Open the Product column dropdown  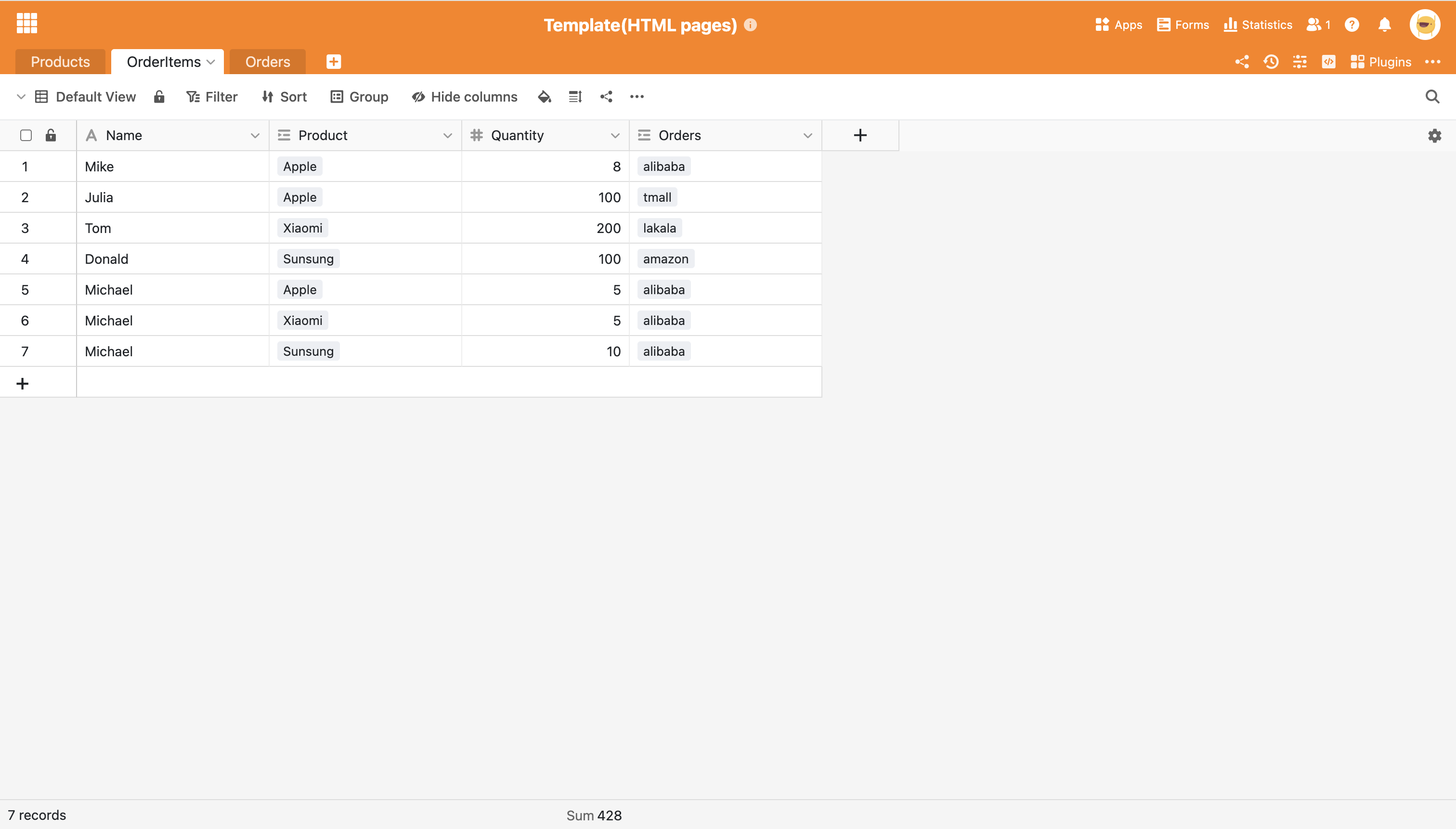(x=447, y=135)
